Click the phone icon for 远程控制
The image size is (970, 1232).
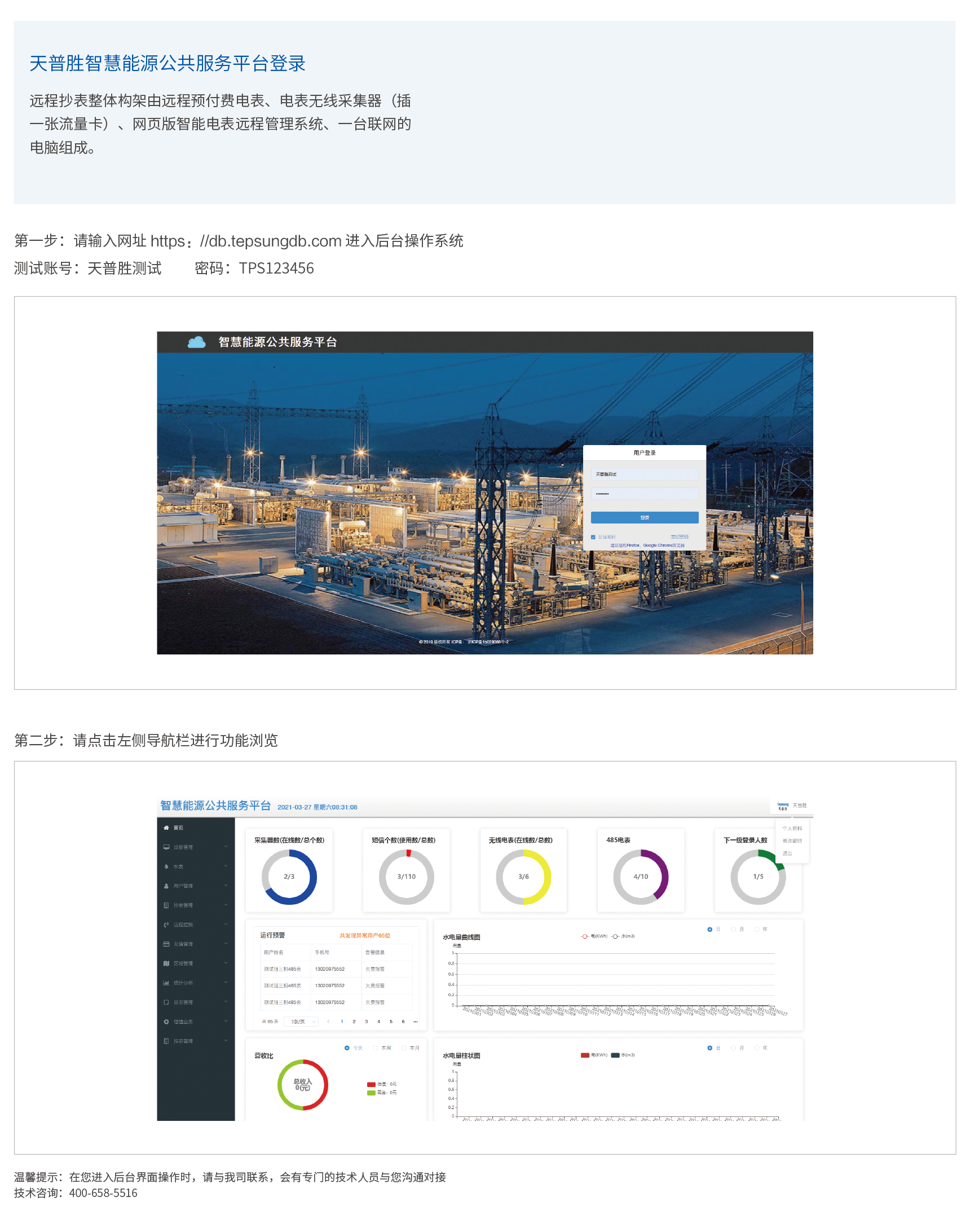[166, 924]
